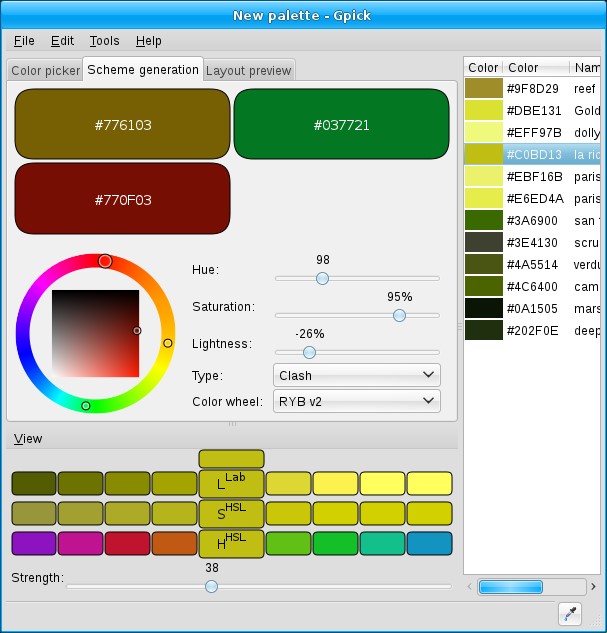Open the Tools menu
This screenshot has height=633, width=607.
point(104,41)
